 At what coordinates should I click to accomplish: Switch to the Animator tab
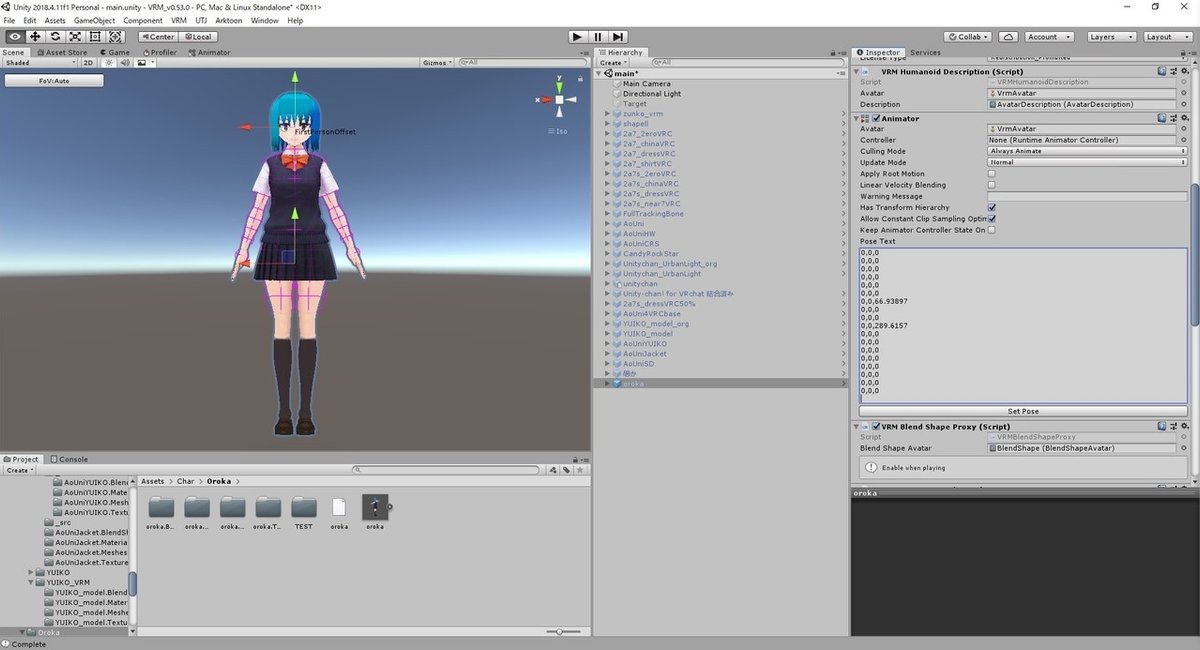pos(209,52)
